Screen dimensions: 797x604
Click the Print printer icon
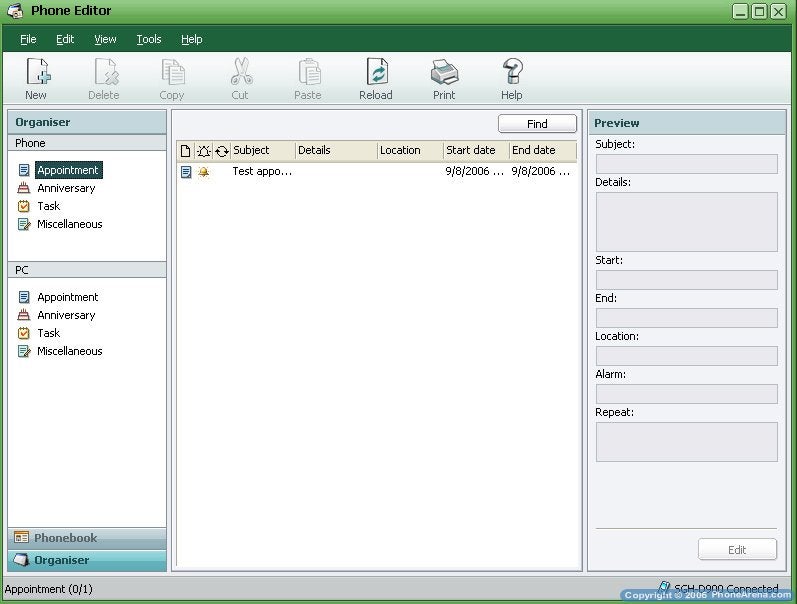pyautogui.click(x=444, y=72)
